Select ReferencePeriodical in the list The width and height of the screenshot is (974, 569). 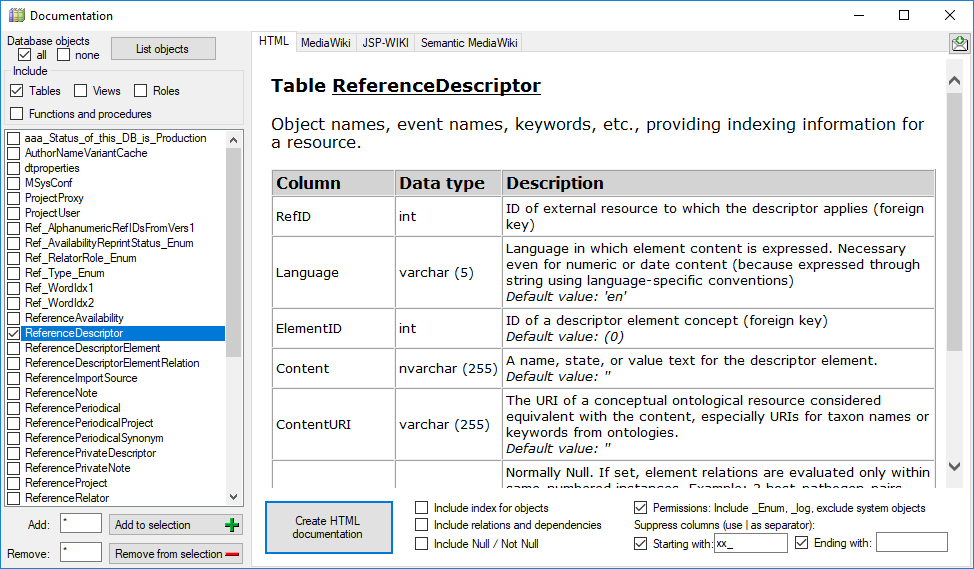(73, 408)
